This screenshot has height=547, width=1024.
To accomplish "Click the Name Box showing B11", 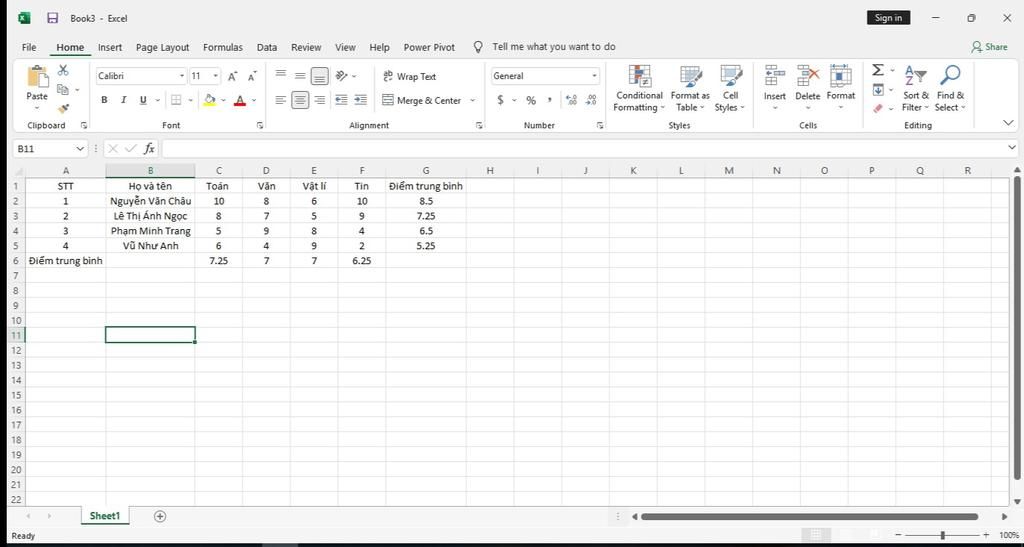I will [50, 149].
